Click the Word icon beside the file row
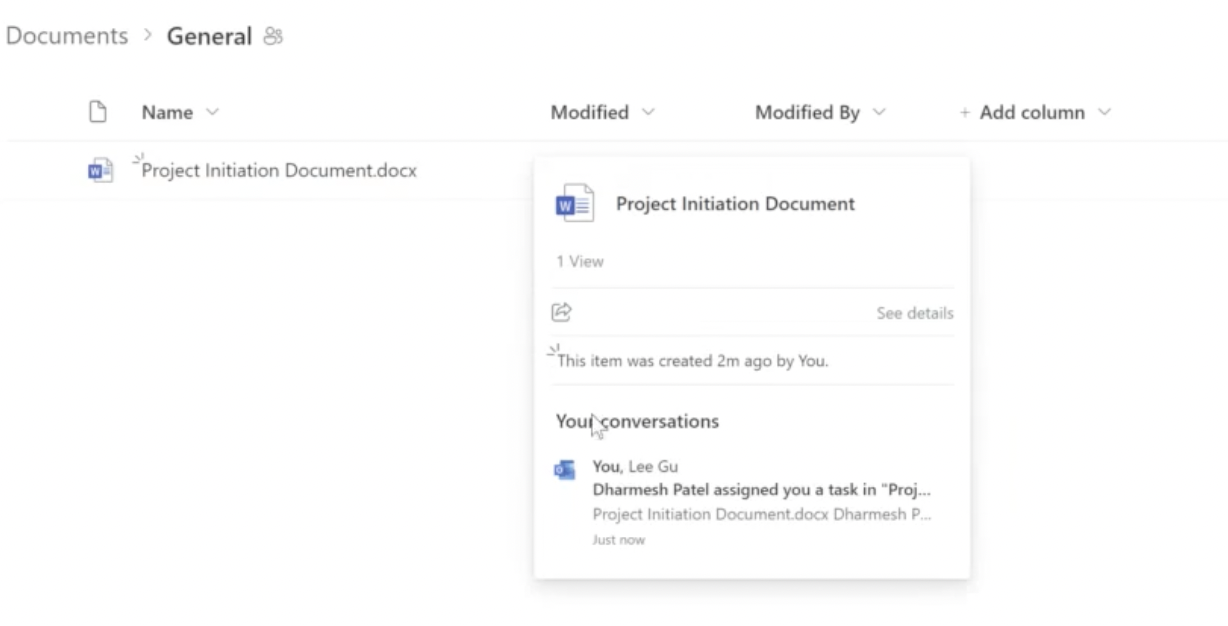Viewport: 1228px width, 626px height. 96,171
